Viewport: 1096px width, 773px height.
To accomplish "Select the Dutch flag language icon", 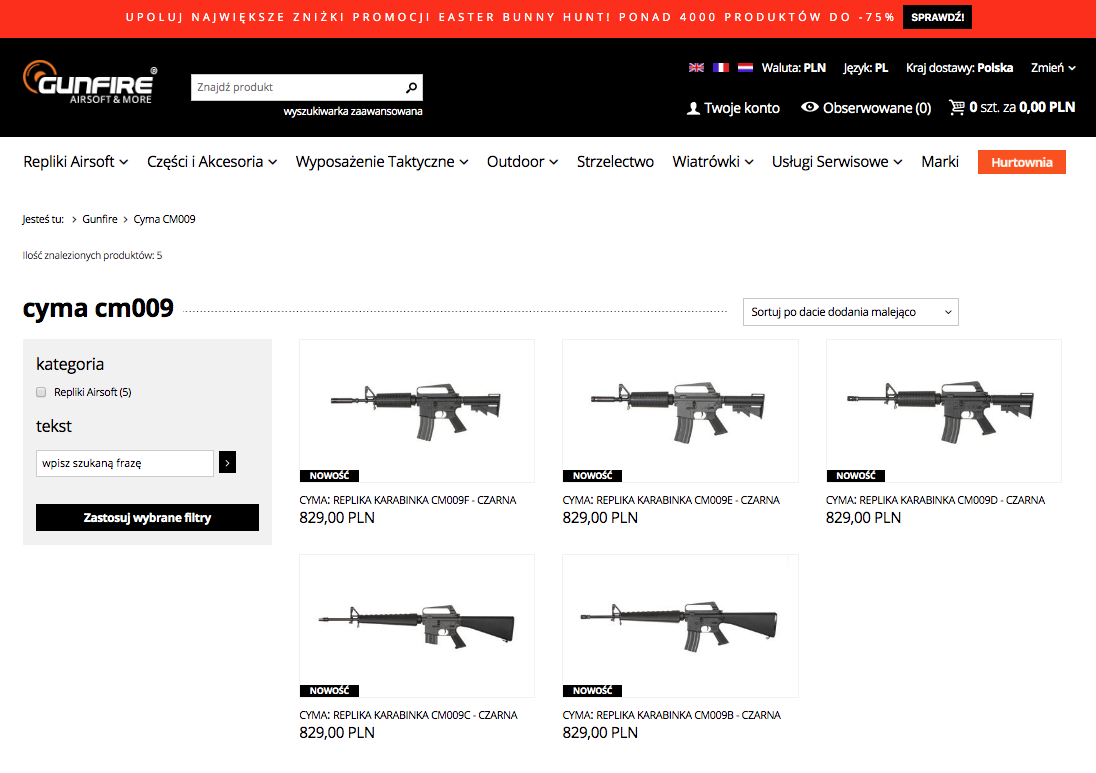I will point(745,68).
